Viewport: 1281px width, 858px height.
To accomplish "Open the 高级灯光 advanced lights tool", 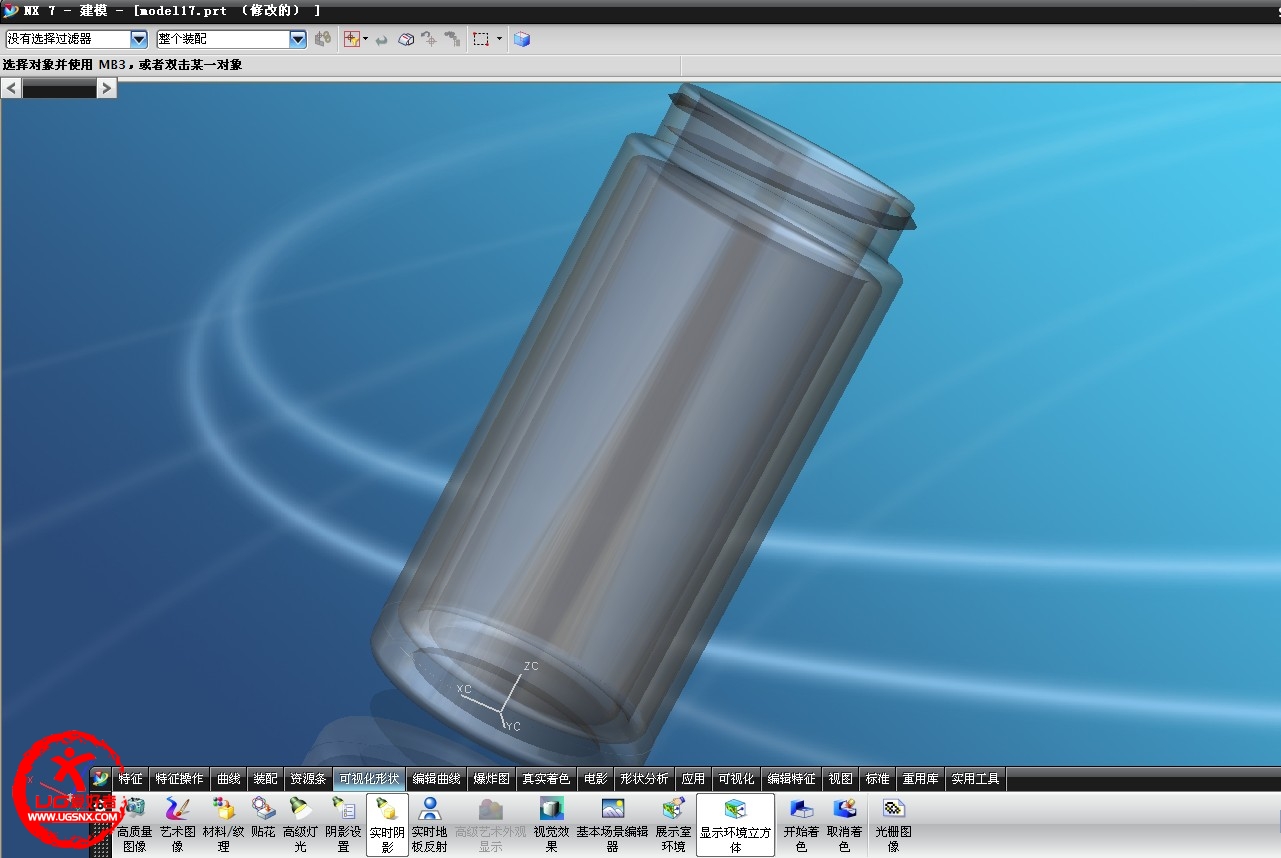I will [300, 825].
